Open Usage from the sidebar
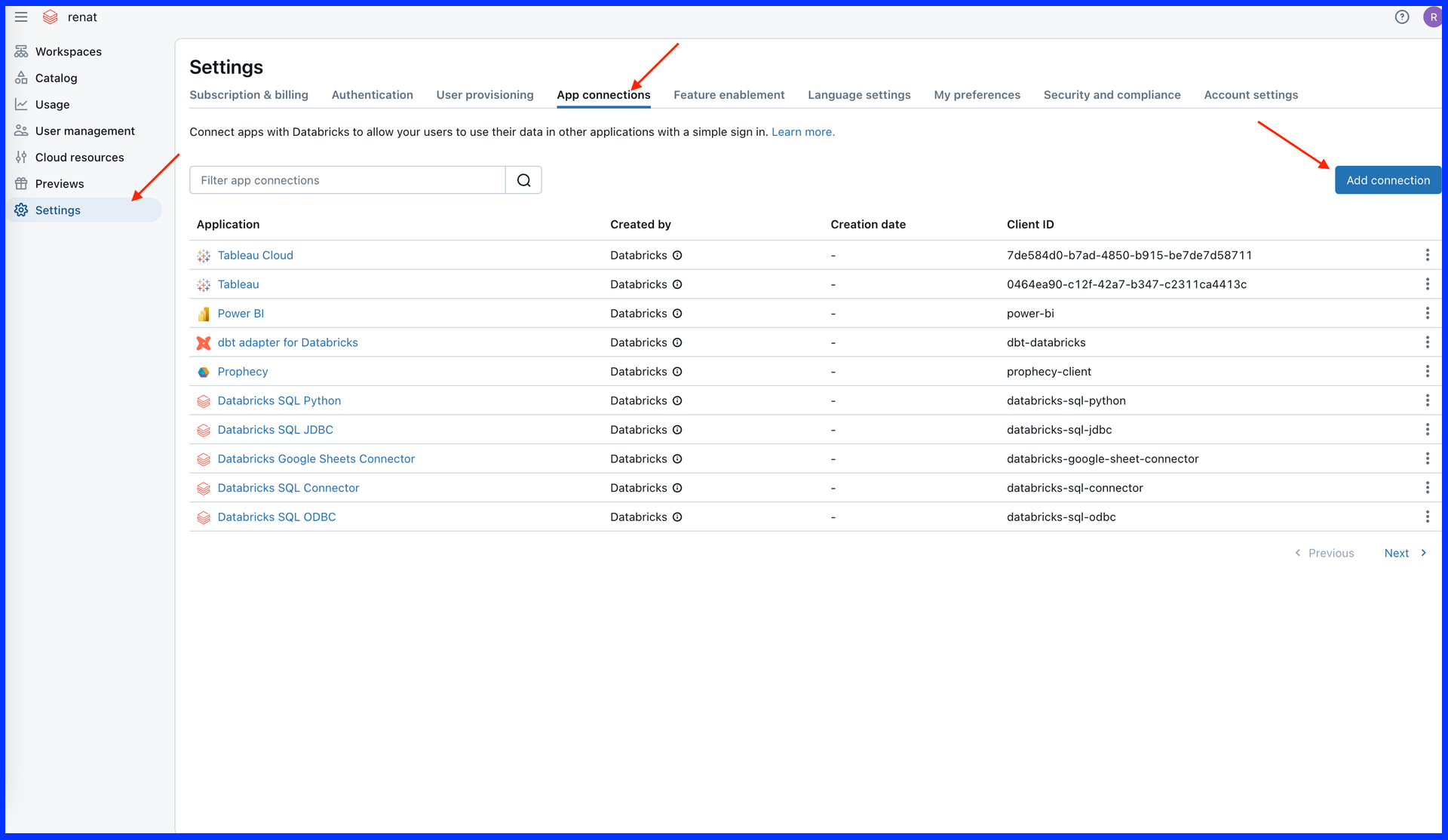The image size is (1448, 840). [x=20, y=104]
